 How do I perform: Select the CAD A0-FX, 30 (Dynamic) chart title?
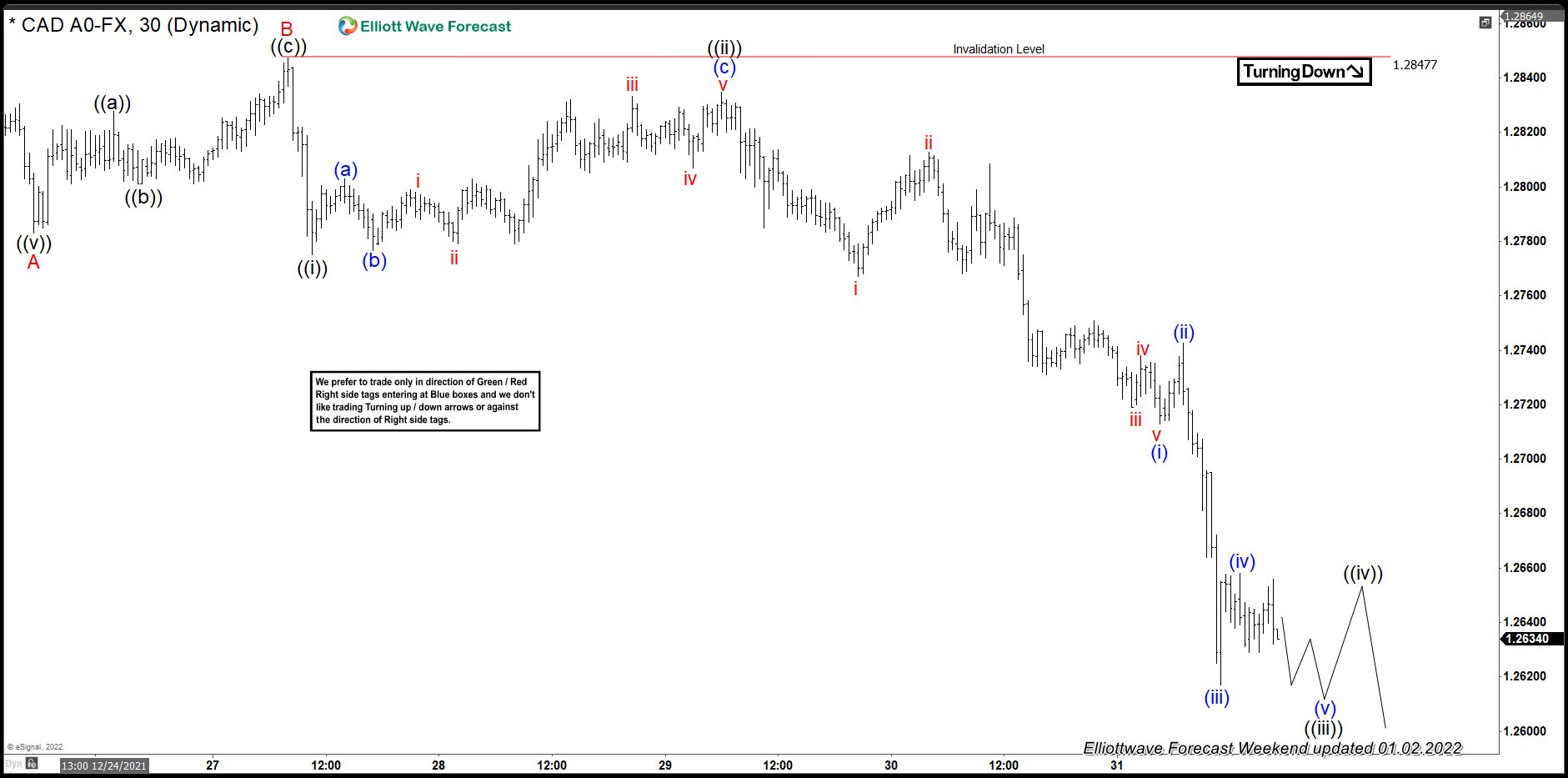click(x=133, y=25)
